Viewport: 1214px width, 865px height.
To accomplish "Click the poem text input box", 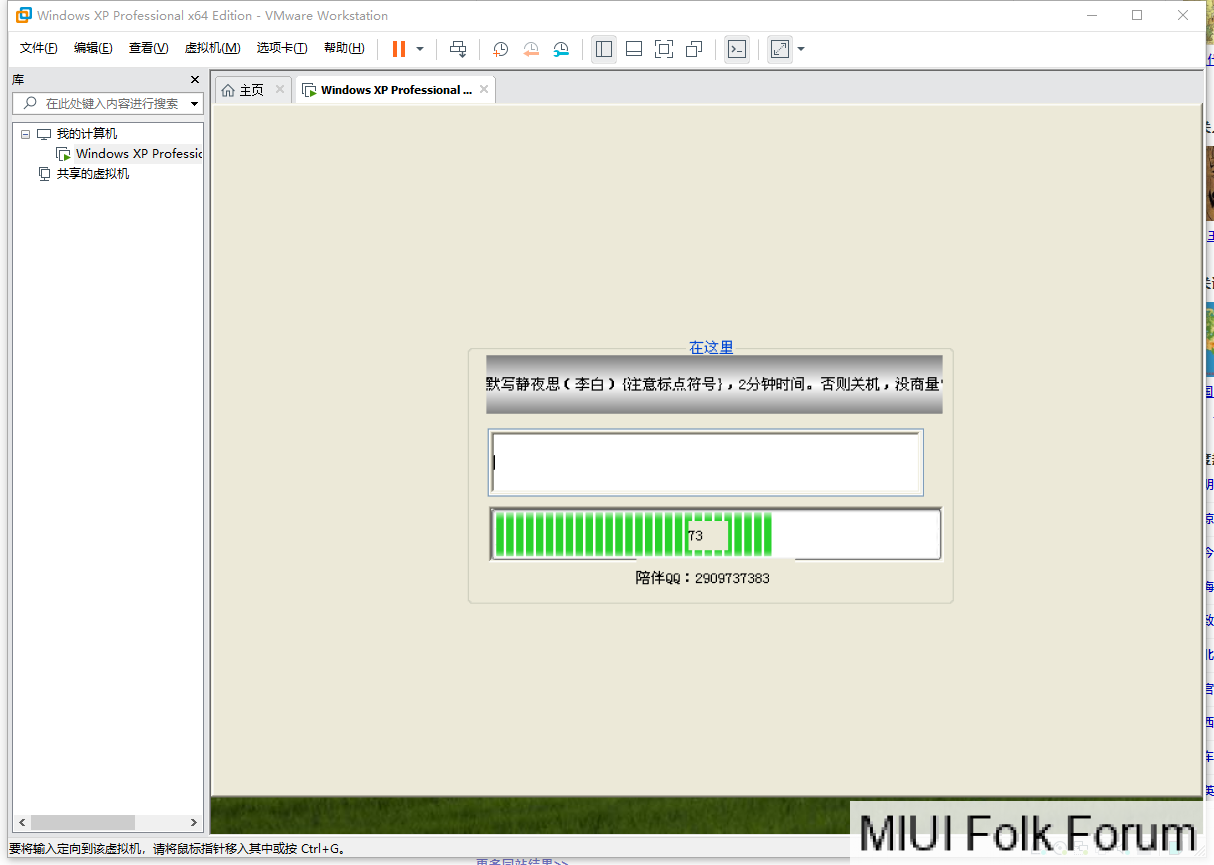I will point(705,462).
